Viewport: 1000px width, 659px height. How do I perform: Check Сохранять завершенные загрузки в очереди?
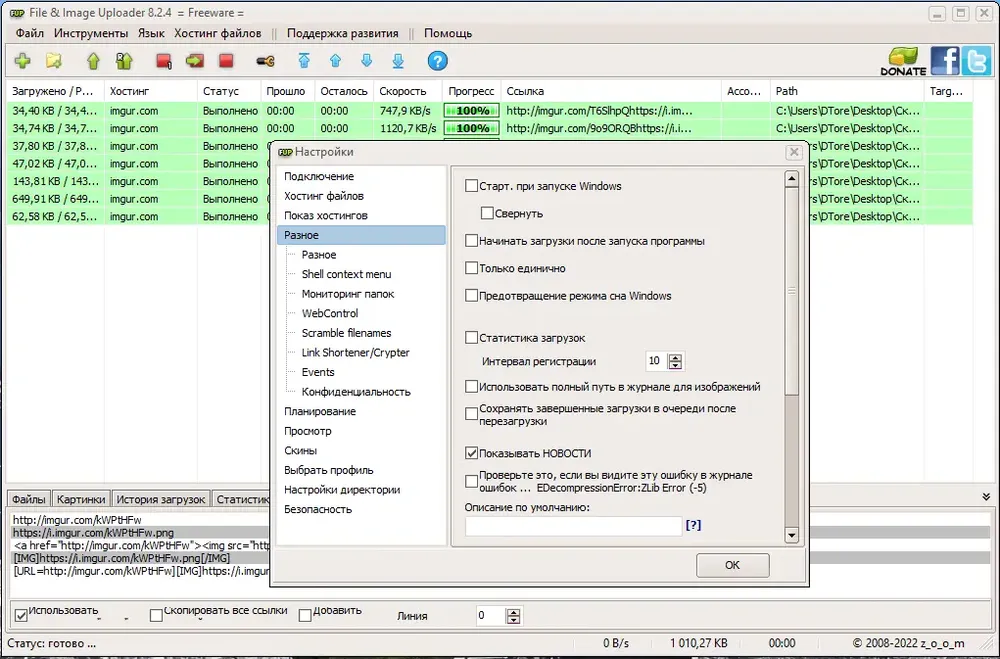pyautogui.click(x=471, y=414)
